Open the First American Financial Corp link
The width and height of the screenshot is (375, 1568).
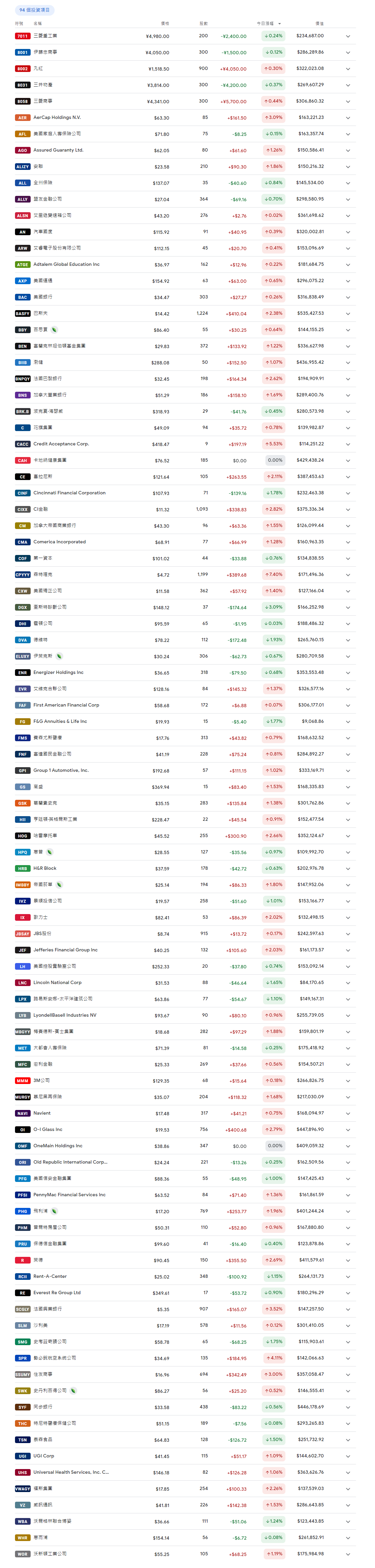[x=66, y=706]
